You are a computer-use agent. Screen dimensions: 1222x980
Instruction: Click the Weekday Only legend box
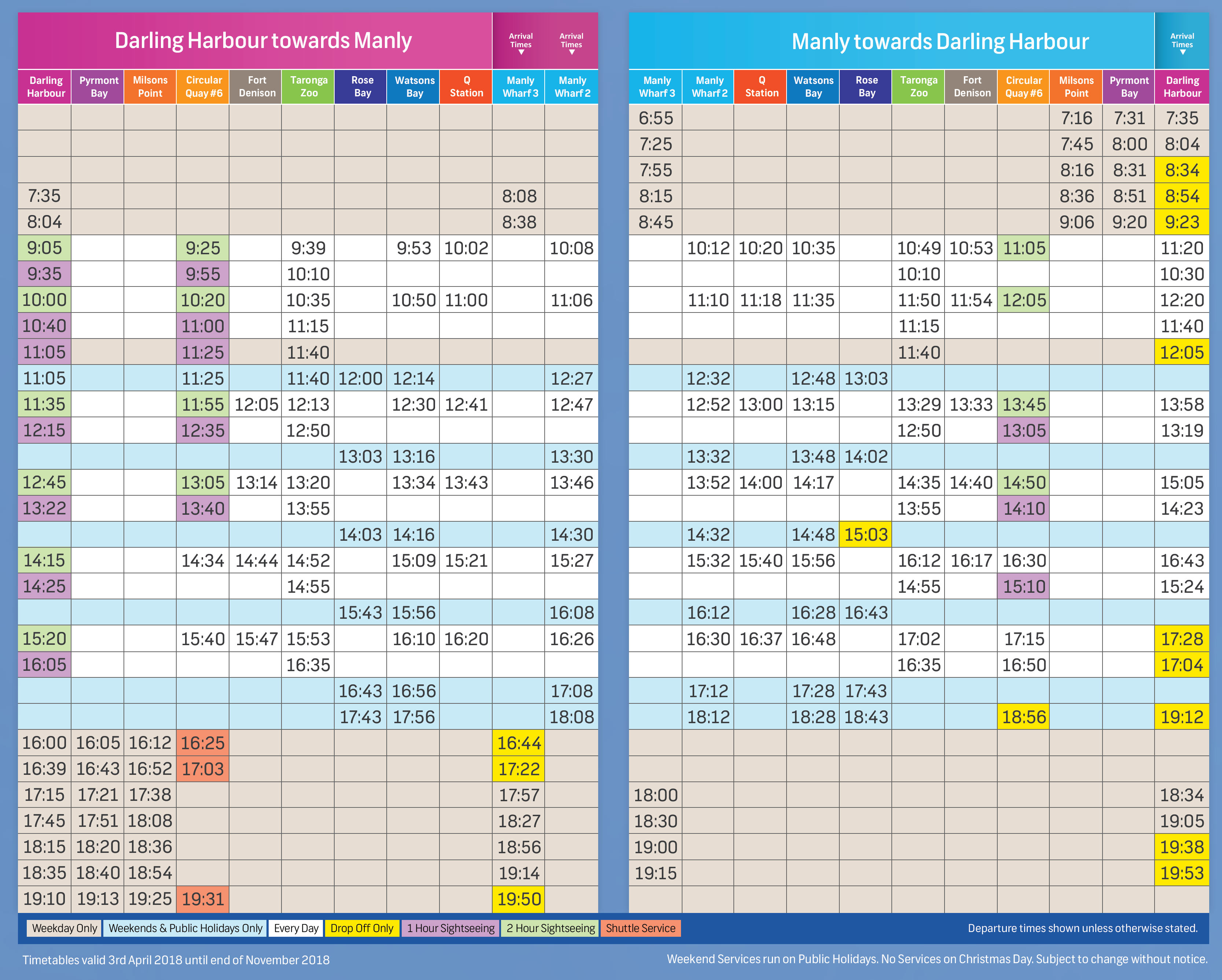64,928
